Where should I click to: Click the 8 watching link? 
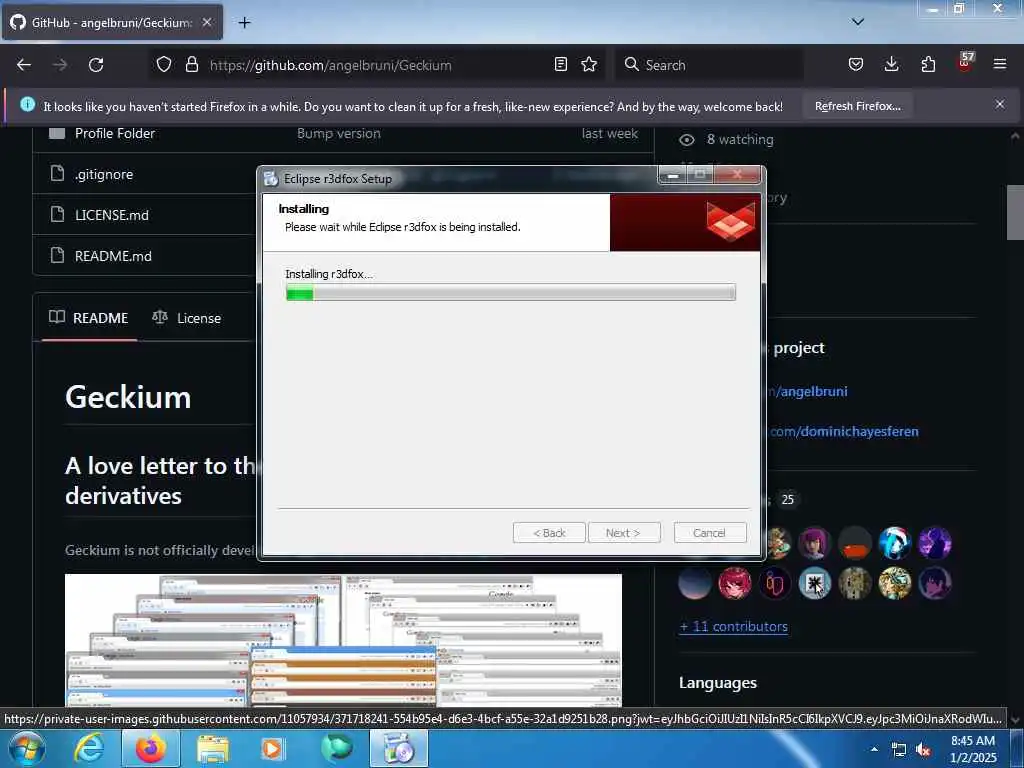[x=726, y=139]
